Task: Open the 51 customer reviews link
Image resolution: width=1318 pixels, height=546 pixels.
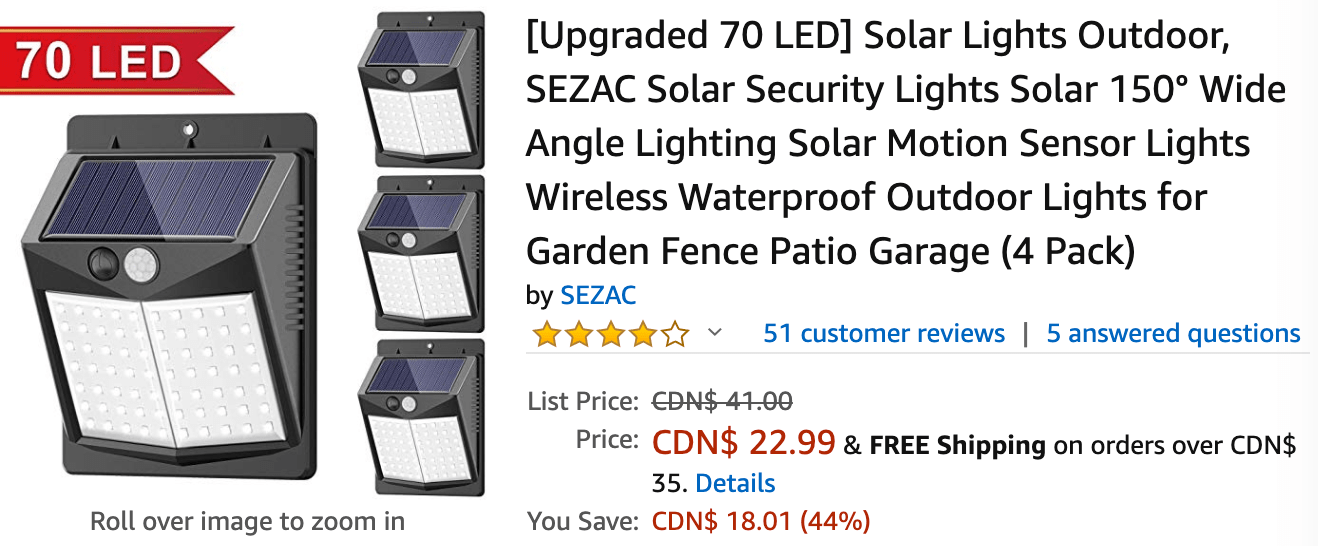Action: point(884,333)
